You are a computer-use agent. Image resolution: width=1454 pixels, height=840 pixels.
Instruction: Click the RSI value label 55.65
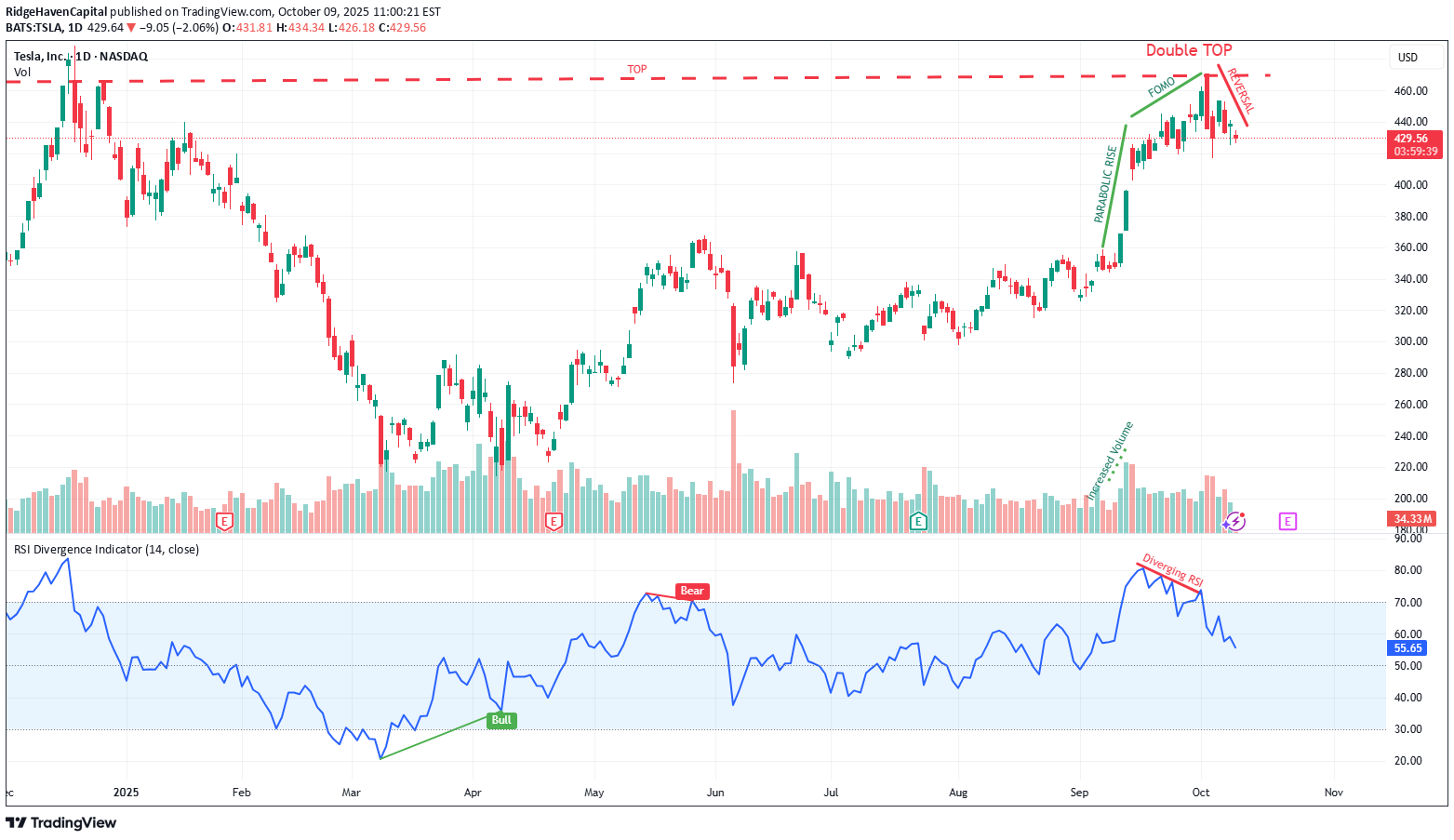point(1408,648)
